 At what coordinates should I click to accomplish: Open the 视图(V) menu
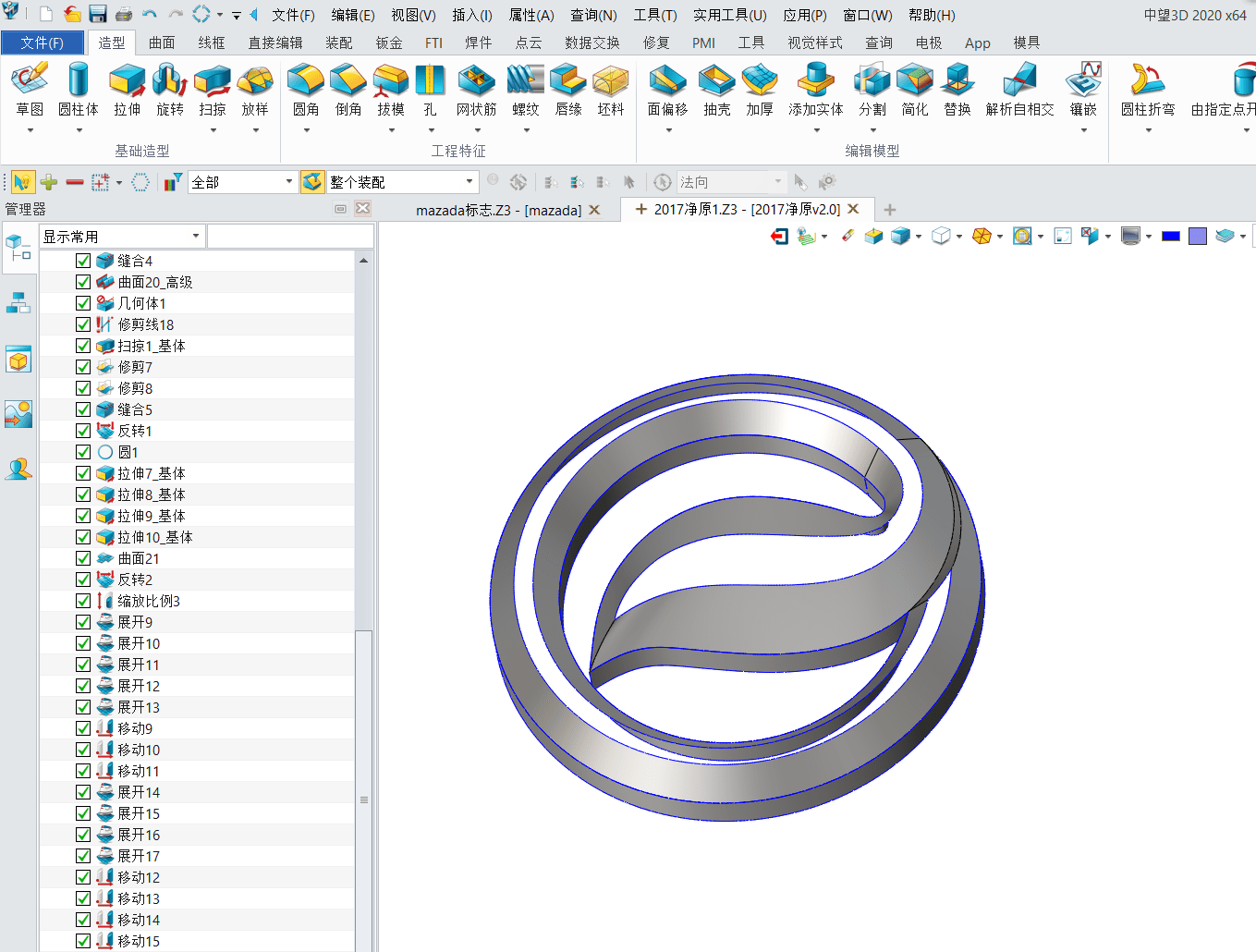tap(413, 15)
